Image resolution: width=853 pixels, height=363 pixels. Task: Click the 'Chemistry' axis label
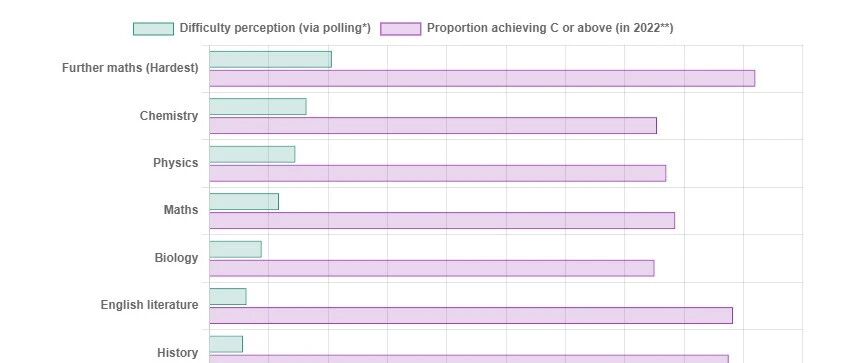pyautogui.click(x=169, y=116)
